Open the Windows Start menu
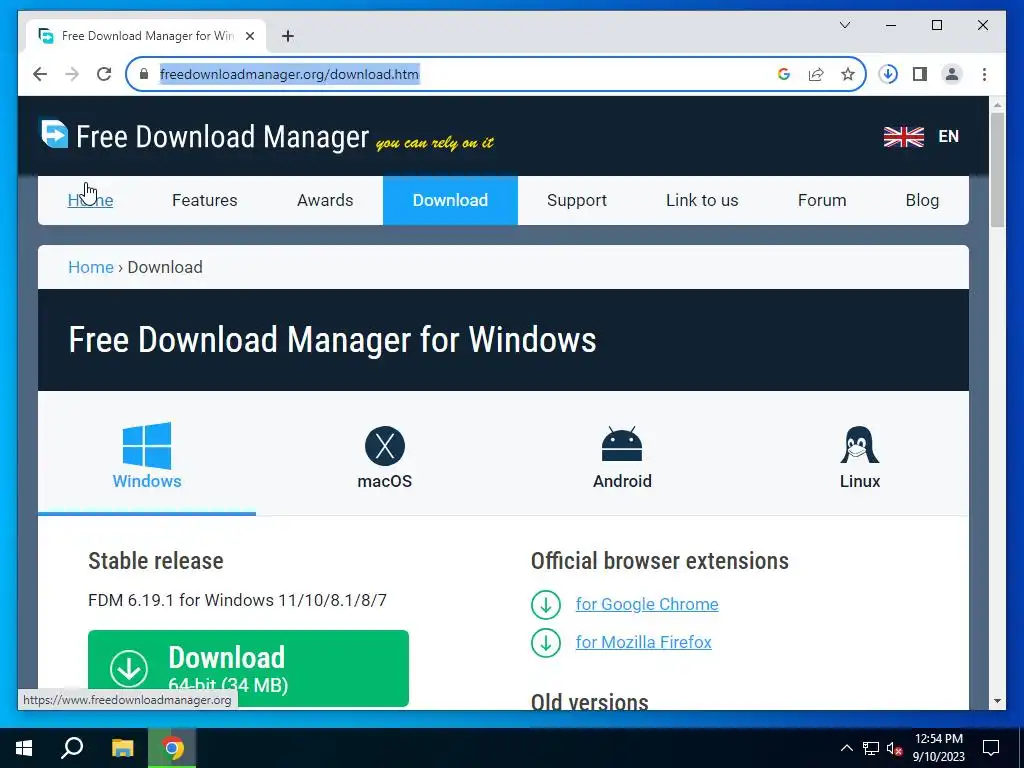This screenshot has width=1024, height=768. pos(24,748)
